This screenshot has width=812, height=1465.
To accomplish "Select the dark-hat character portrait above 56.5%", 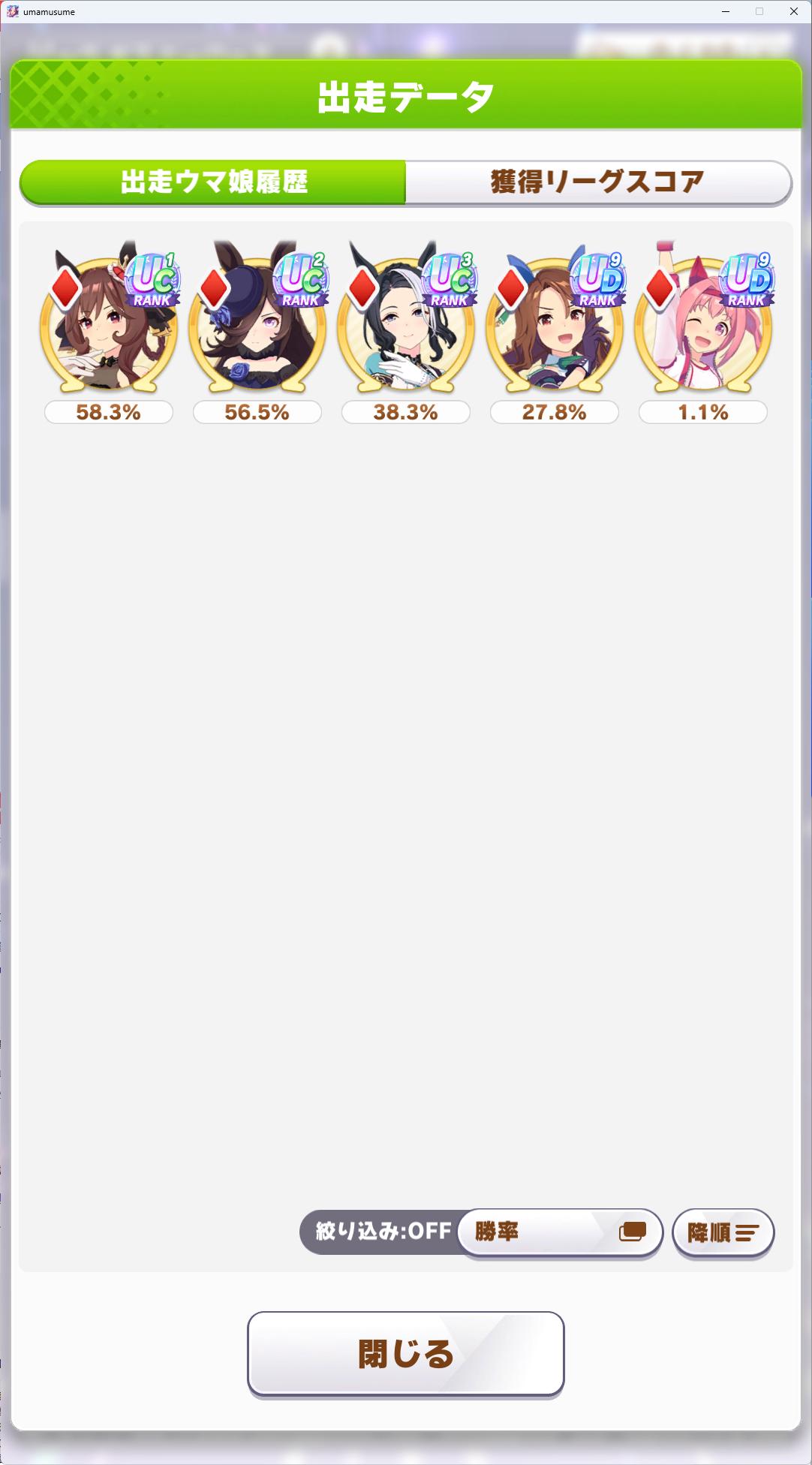I will point(257,323).
